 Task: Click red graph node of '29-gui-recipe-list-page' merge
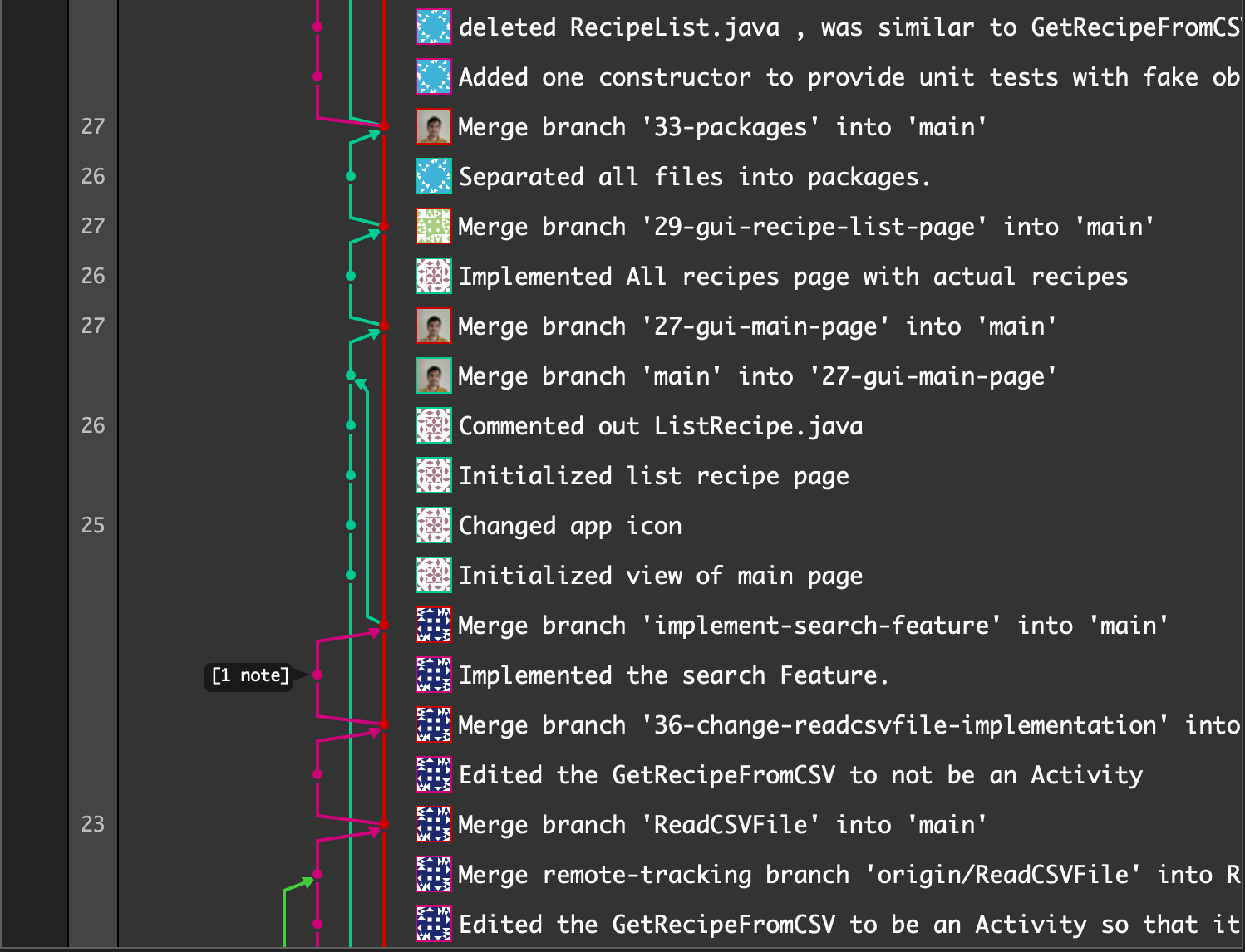[x=384, y=226]
